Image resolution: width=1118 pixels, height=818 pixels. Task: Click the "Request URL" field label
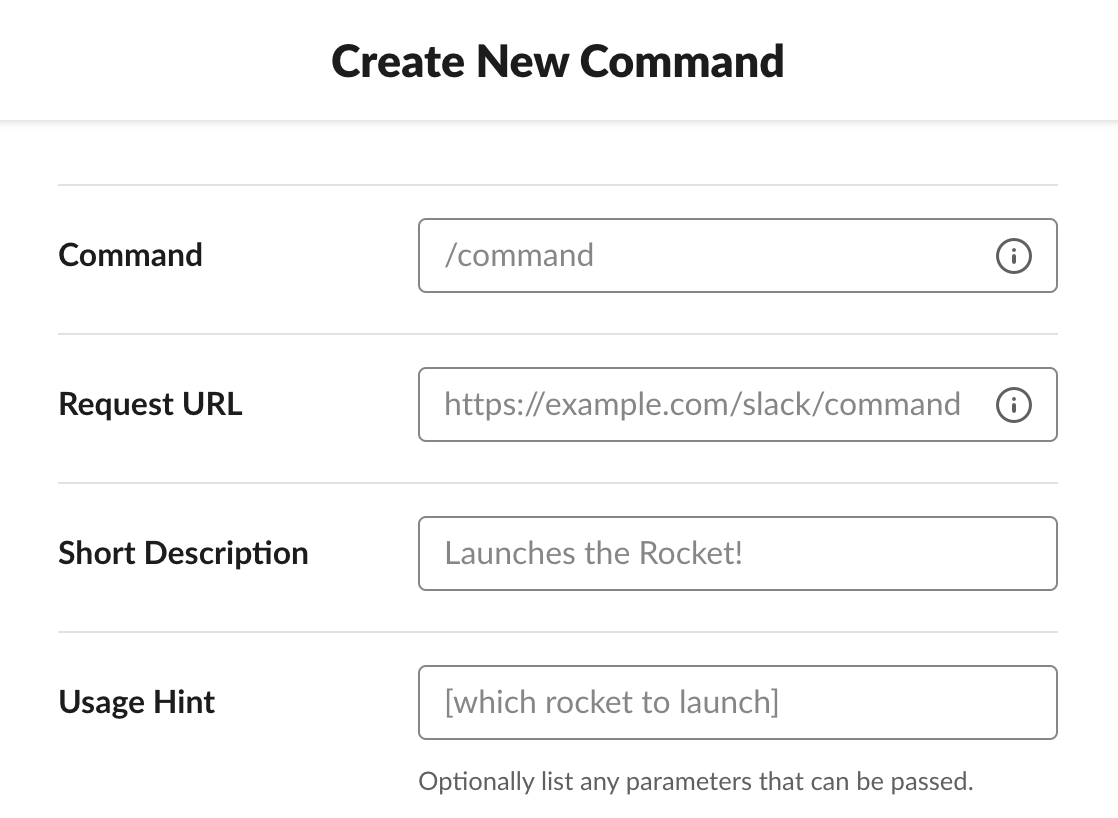tap(150, 404)
